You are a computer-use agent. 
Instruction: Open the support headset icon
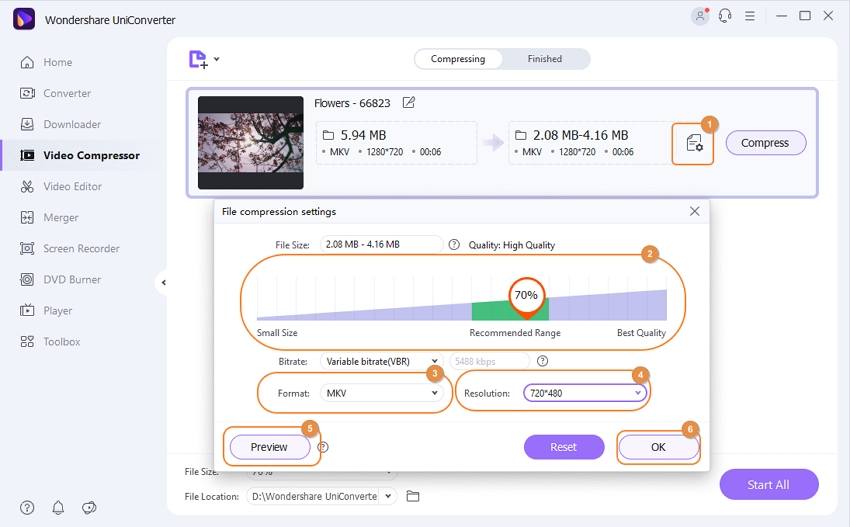(x=725, y=16)
